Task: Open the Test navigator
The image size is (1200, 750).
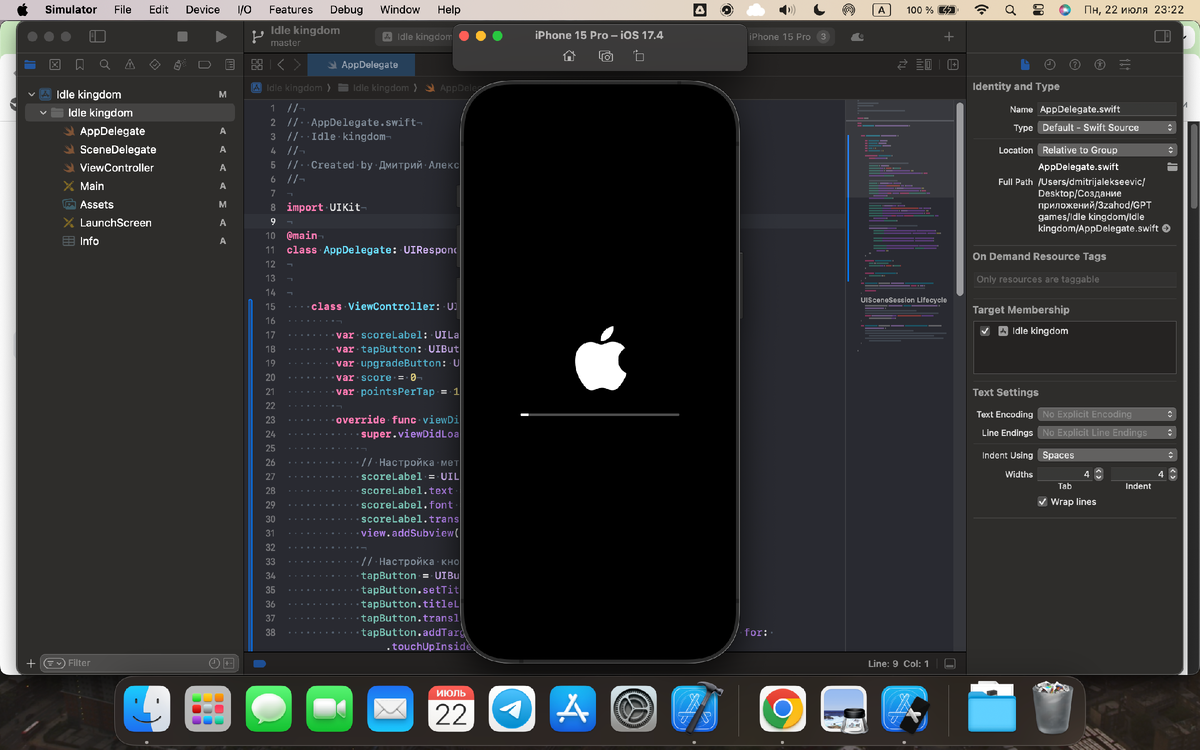Action: click(x=155, y=65)
